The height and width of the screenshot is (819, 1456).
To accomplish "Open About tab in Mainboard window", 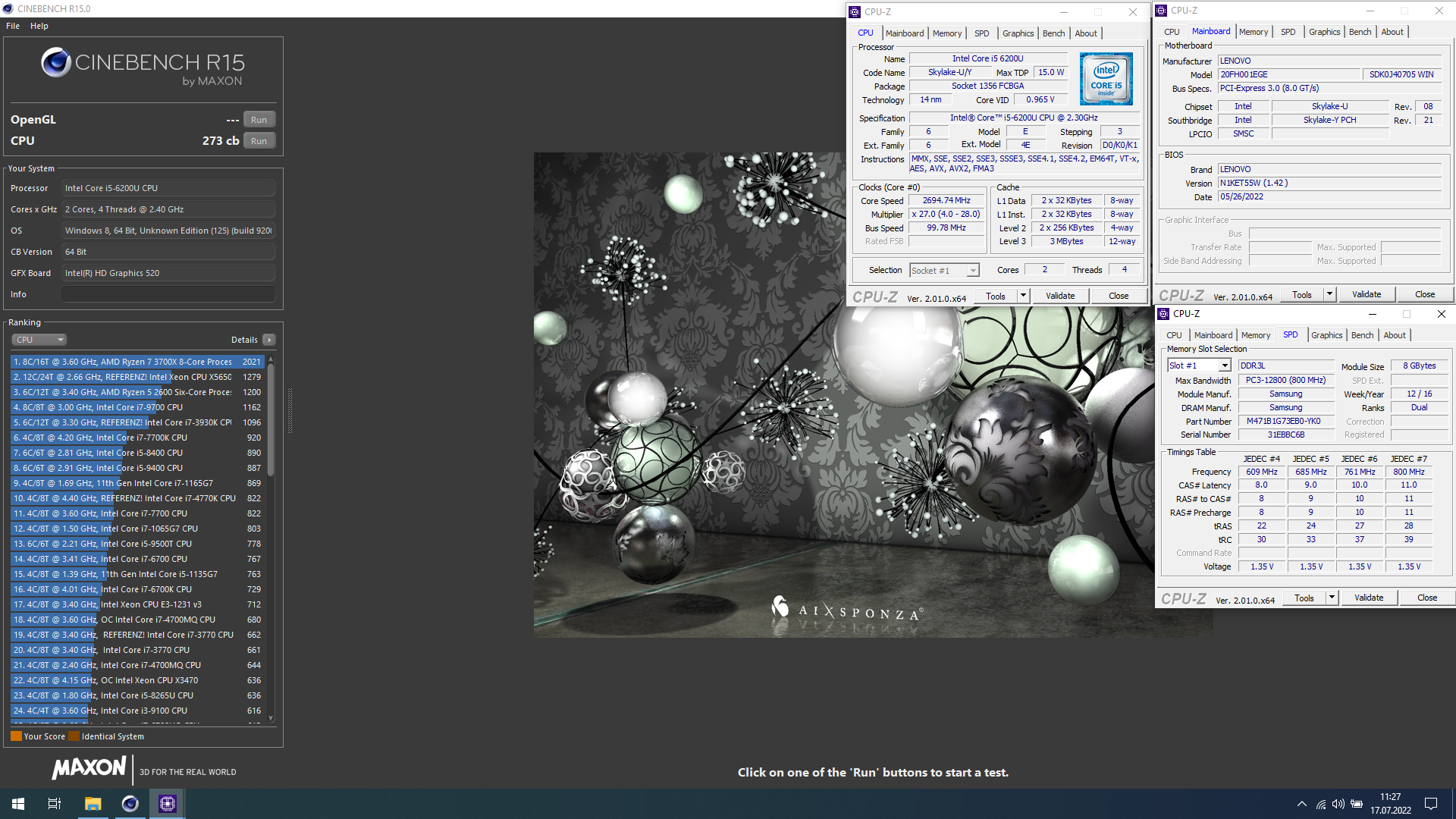I will pos(1392,32).
